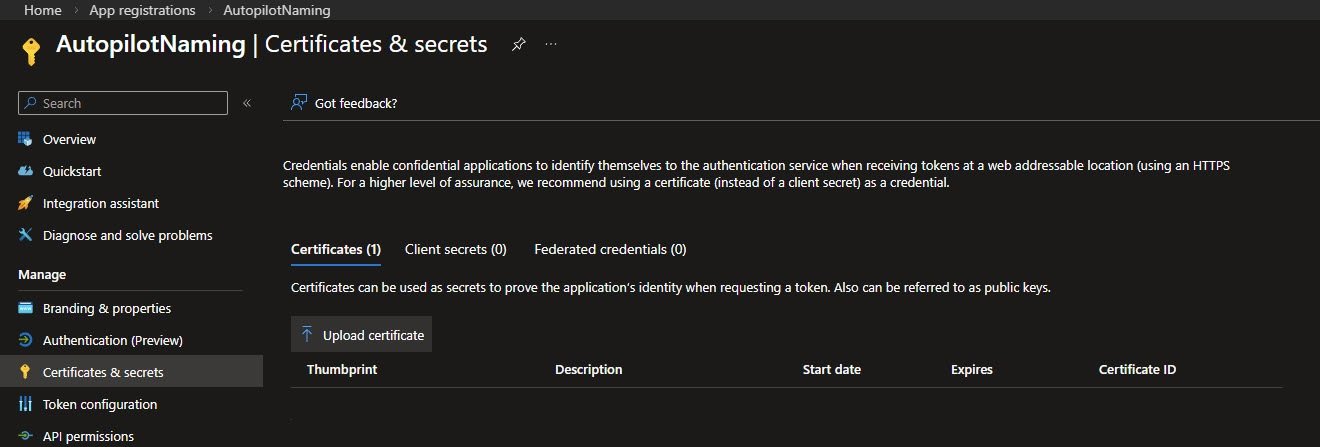This screenshot has height=447, width=1320.
Task: Switch to the Client secrets tab
Action: (x=455, y=249)
